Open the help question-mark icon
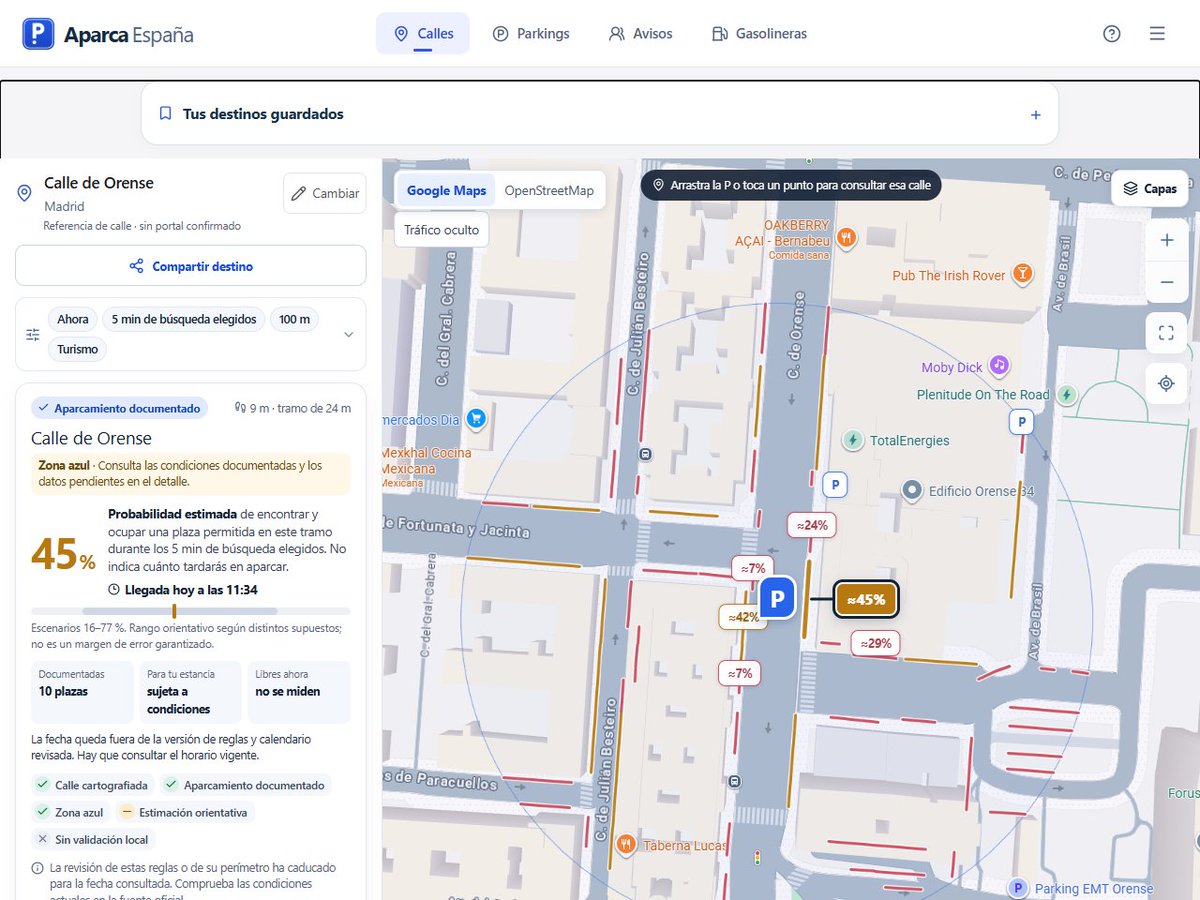Image resolution: width=1200 pixels, height=900 pixels. pyautogui.click(x=1111, y=34)
